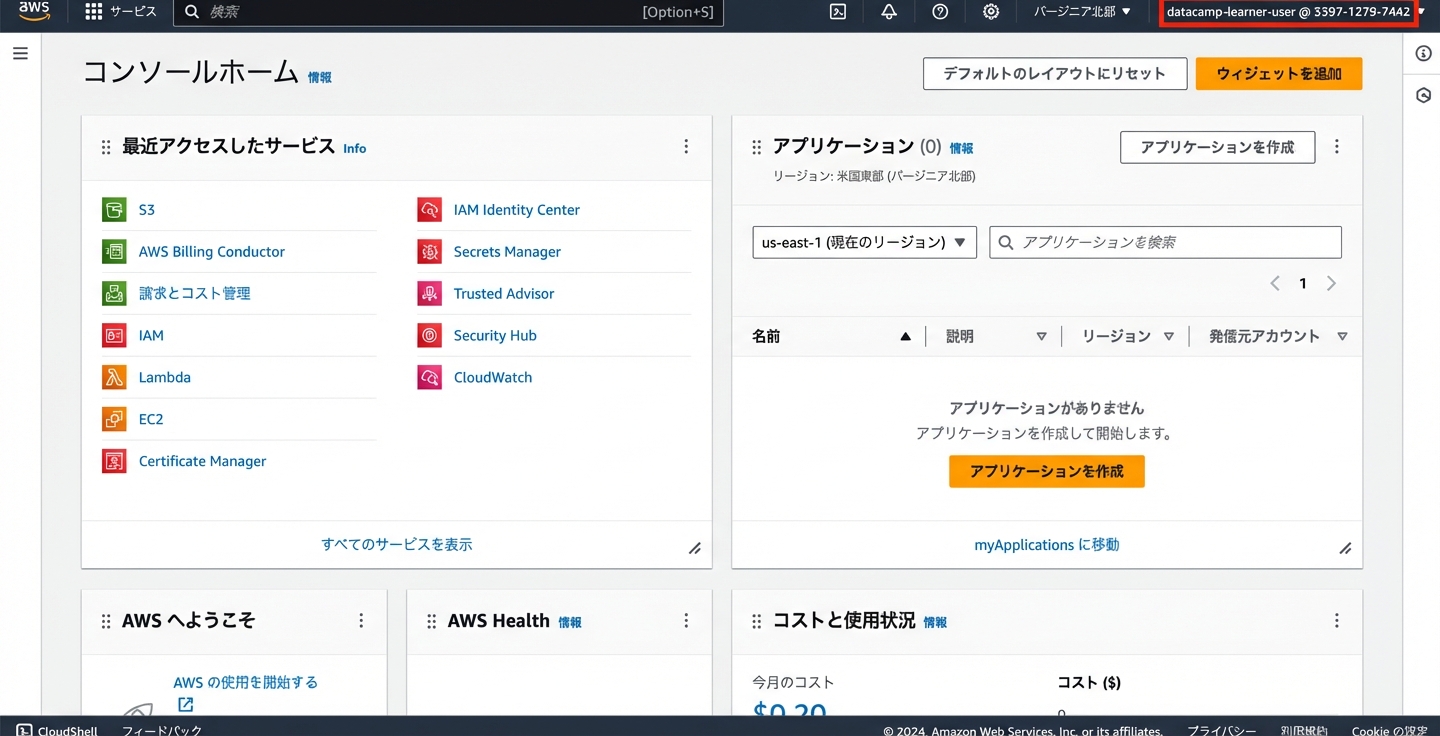Screen dimensions: 1440x736
Task: Open CloudShell from the footer
Action: coord(57,730)
